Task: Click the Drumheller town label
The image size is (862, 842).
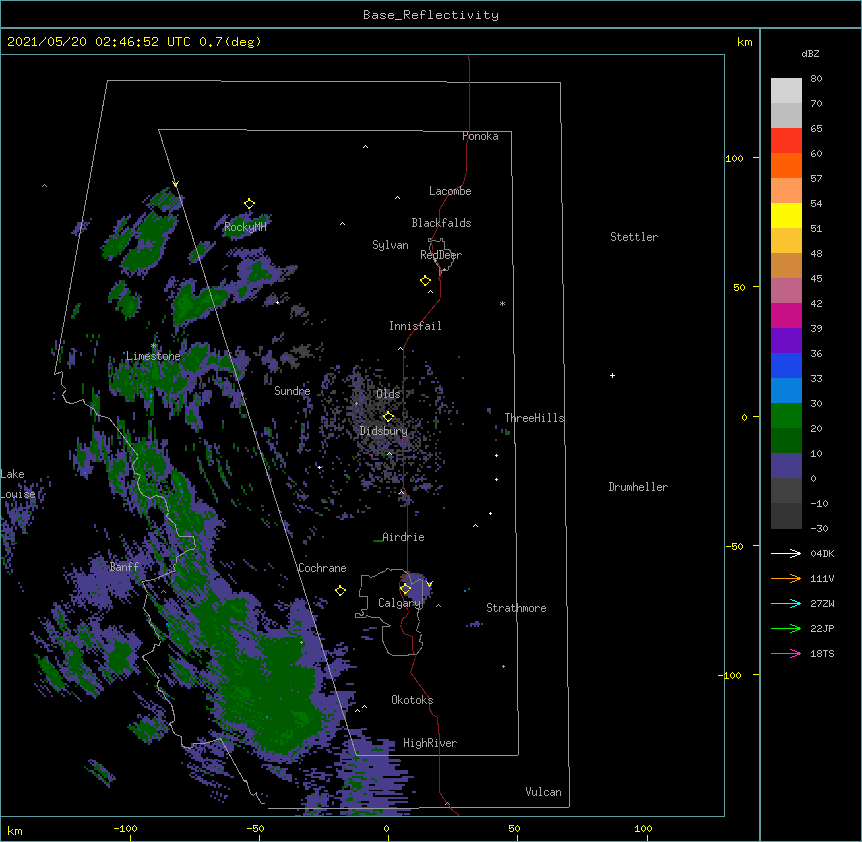Action: pyautogui.click(x=638, y=487)
